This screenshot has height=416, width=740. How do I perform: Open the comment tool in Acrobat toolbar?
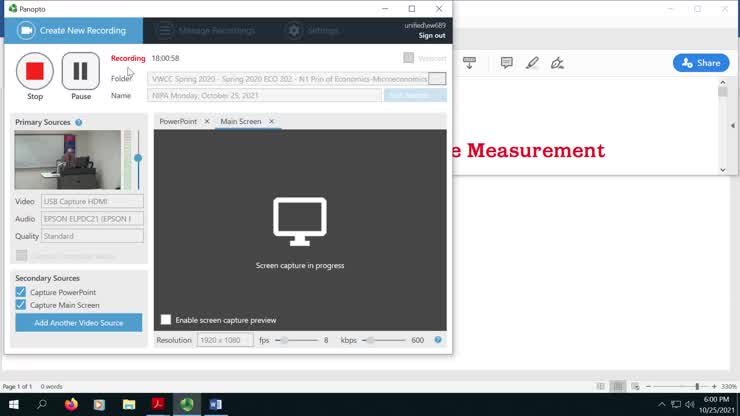(506, 63)
